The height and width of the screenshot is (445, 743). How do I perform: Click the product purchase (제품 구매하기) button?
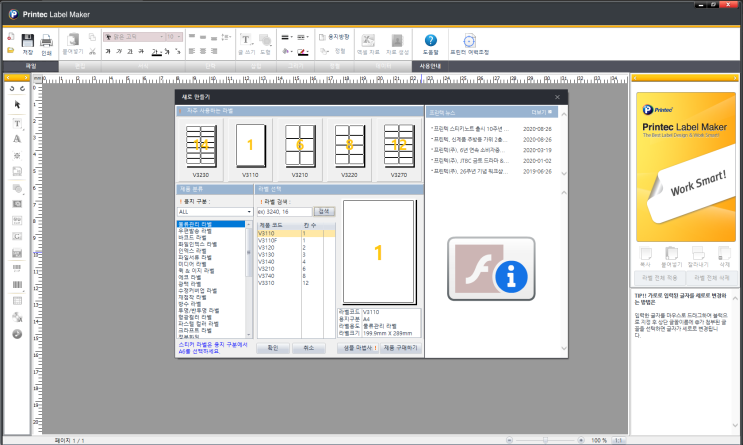(x=400, y=348)
